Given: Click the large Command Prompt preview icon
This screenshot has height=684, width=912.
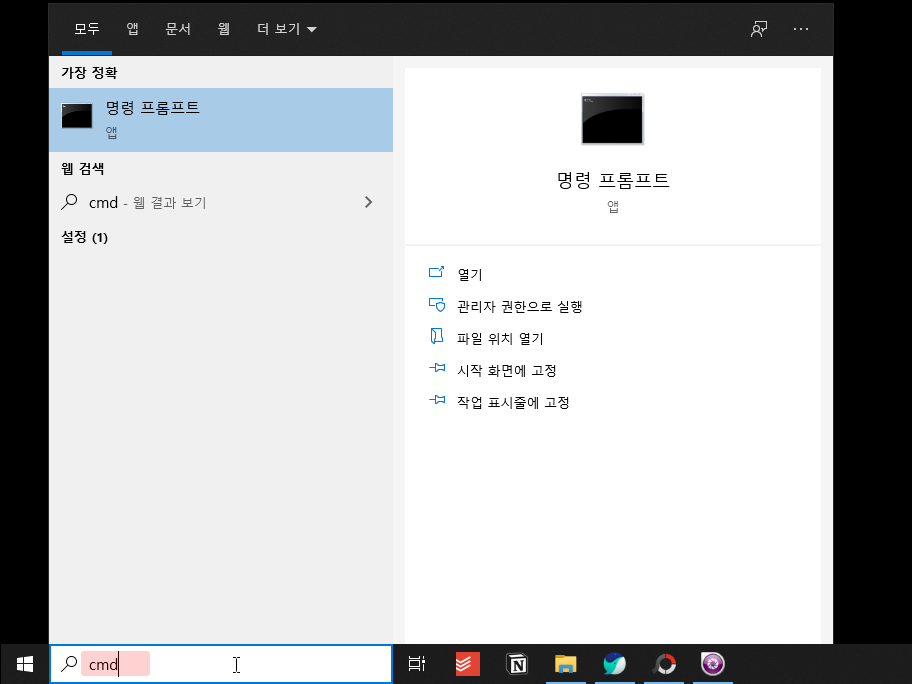Looking at the screenshot, I should coord(612,119).
